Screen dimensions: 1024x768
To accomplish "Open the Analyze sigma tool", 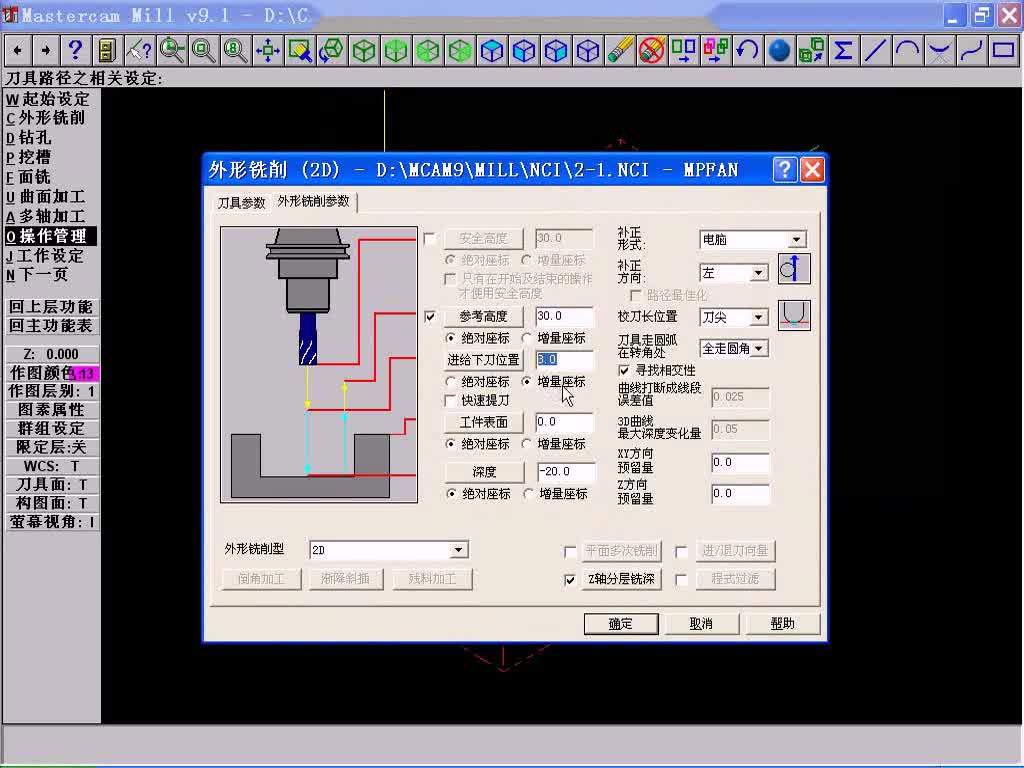I will tap(842, 50).
